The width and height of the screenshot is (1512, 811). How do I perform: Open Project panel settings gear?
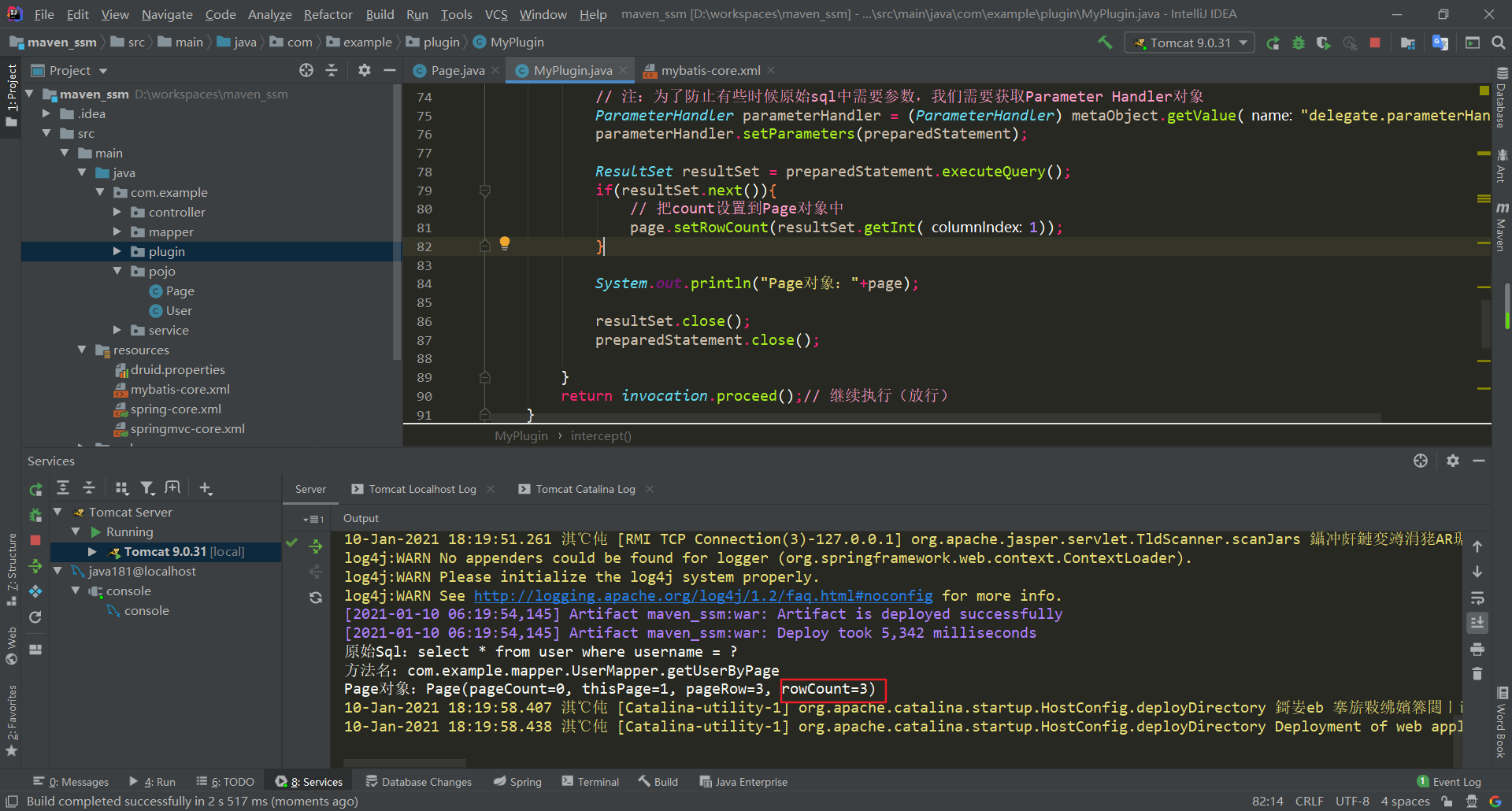pos(364,70)
